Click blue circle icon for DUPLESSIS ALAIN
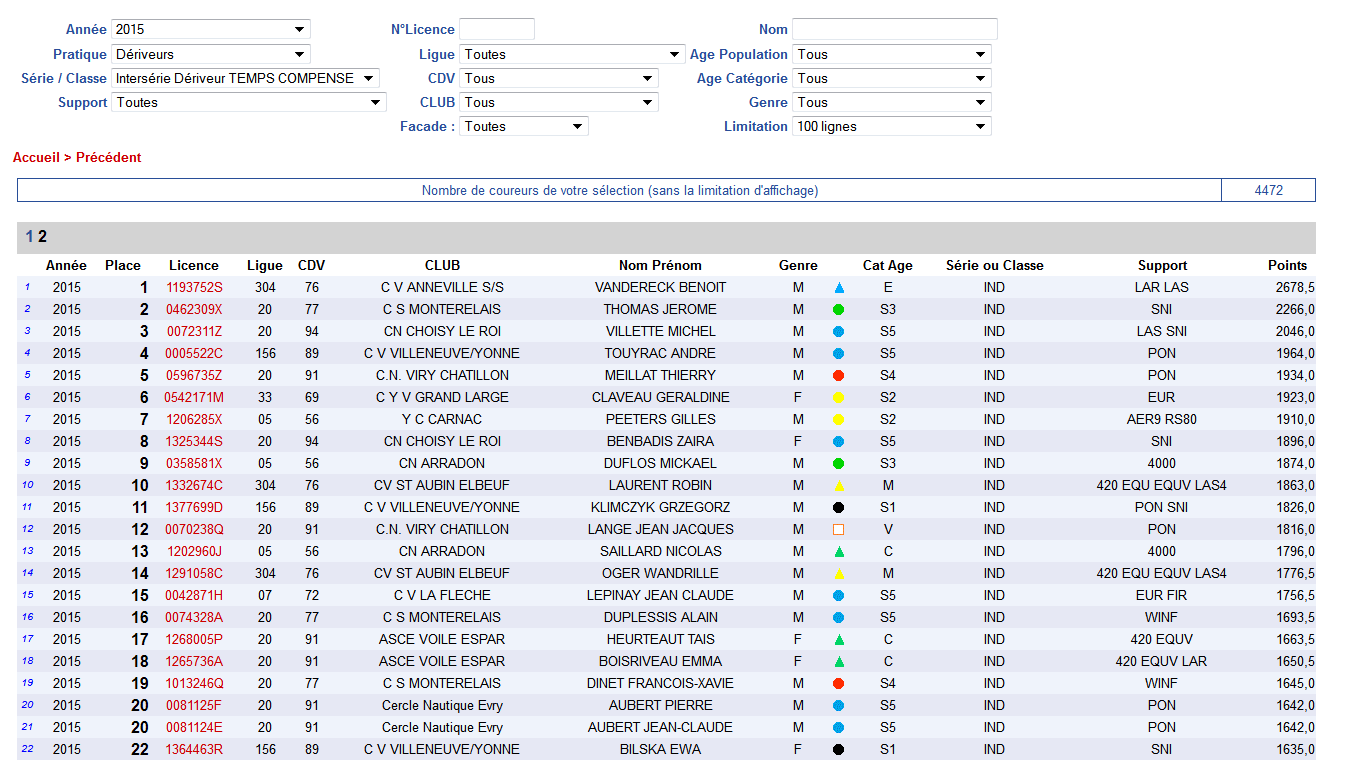Viewport: 1352px width, 760px height. tap(839, 618)
